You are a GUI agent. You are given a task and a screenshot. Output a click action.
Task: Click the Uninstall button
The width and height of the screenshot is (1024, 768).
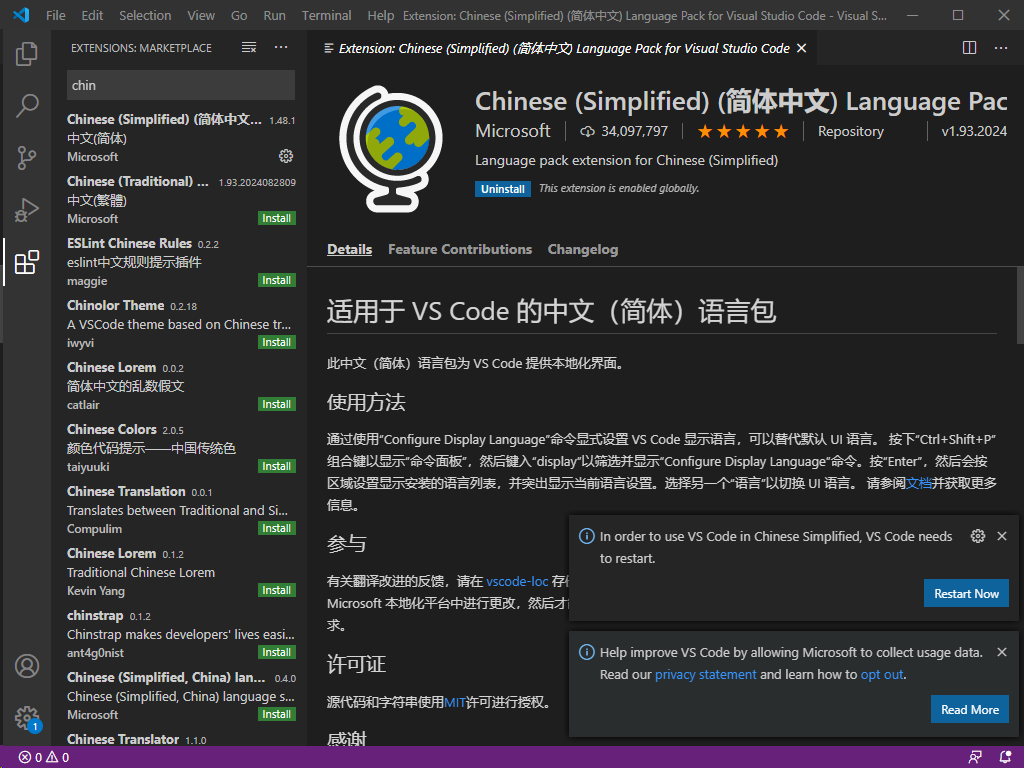503,189
